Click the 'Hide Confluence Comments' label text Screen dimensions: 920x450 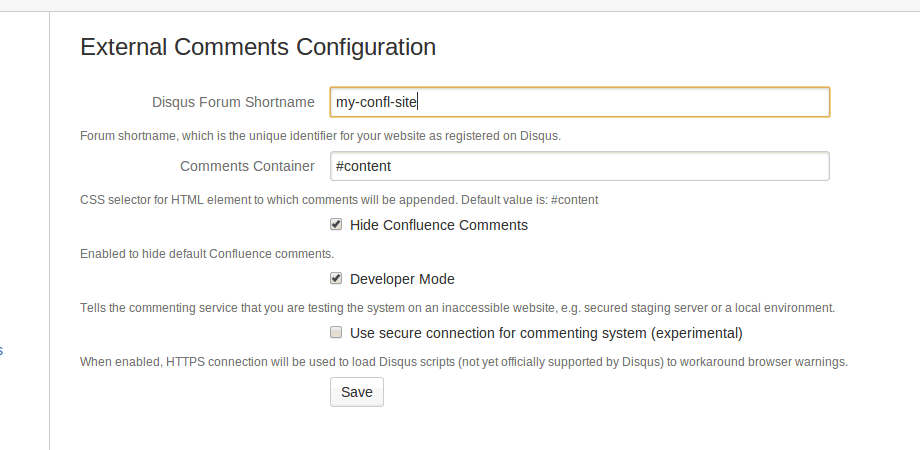(x=438, y=225)
